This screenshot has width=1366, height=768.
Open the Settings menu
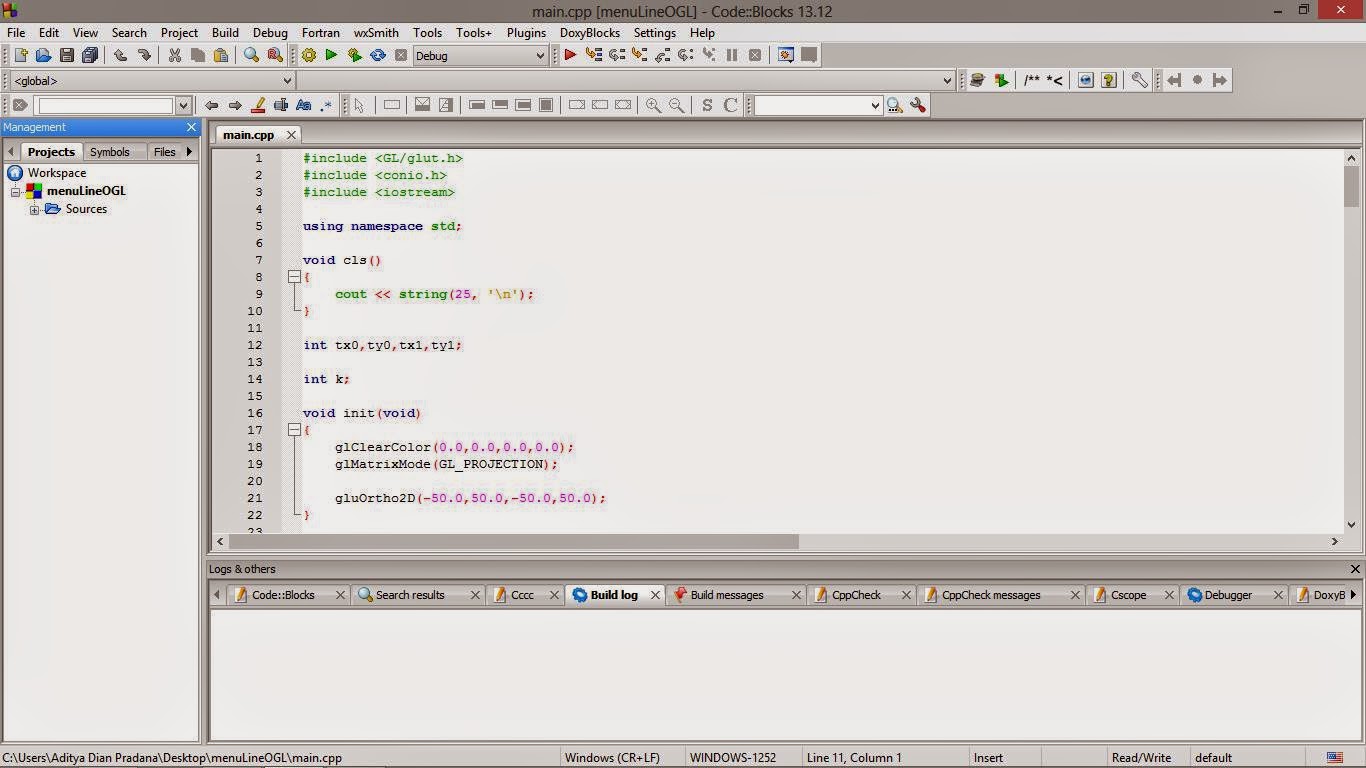pyautogui.click(x=655, y=32)
